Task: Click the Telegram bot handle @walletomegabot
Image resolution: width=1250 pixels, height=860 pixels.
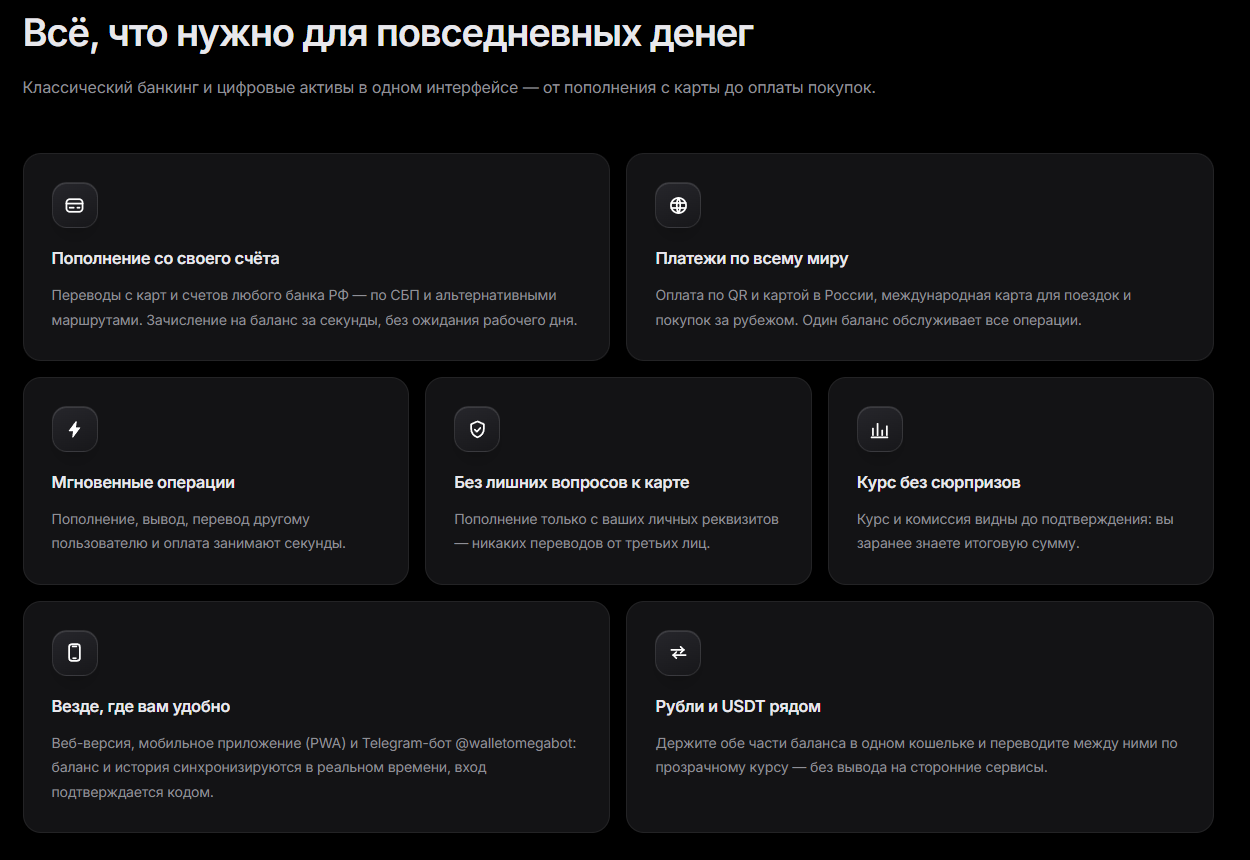Action: (516, 744)
